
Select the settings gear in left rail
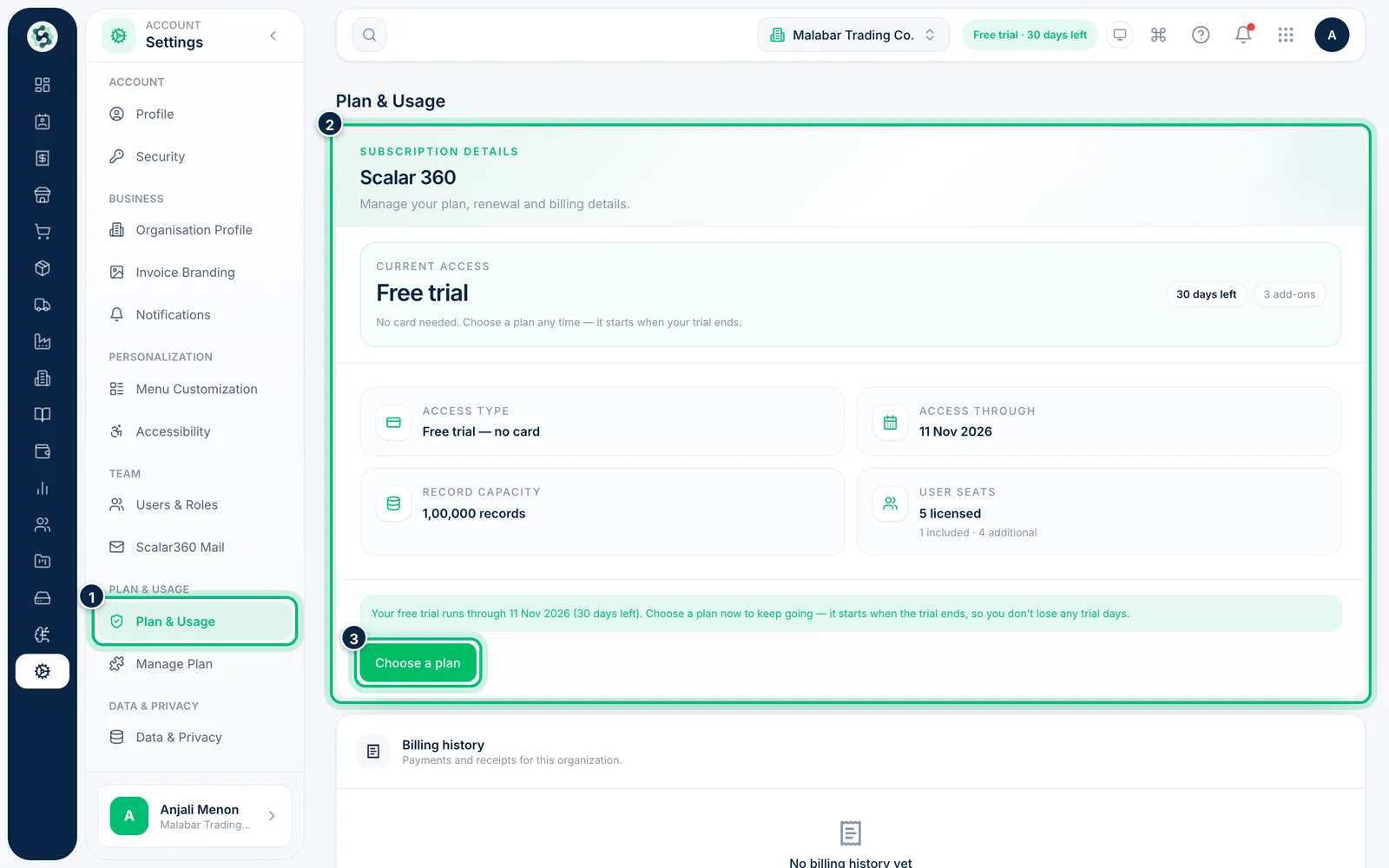coord(42,671)
